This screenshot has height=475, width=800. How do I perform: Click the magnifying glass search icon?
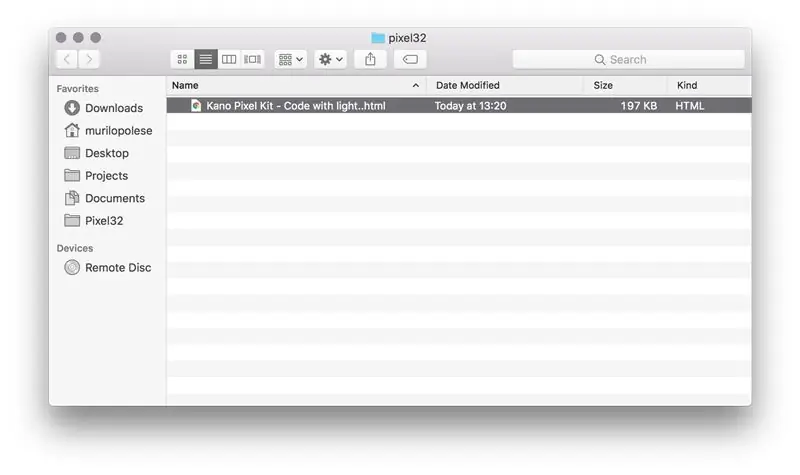tap(600, 60)
